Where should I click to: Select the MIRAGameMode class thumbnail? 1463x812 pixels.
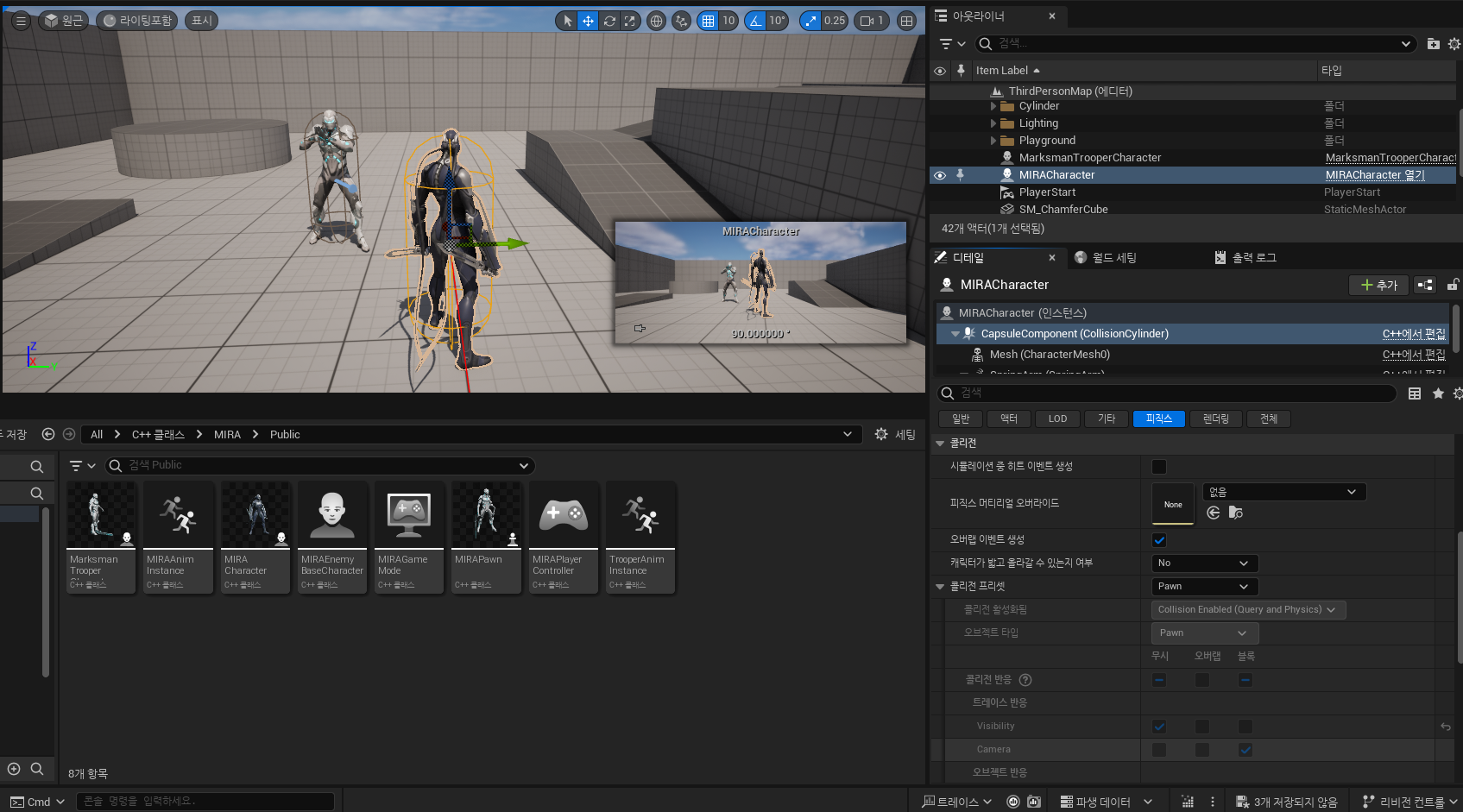[x=408, y=515]
